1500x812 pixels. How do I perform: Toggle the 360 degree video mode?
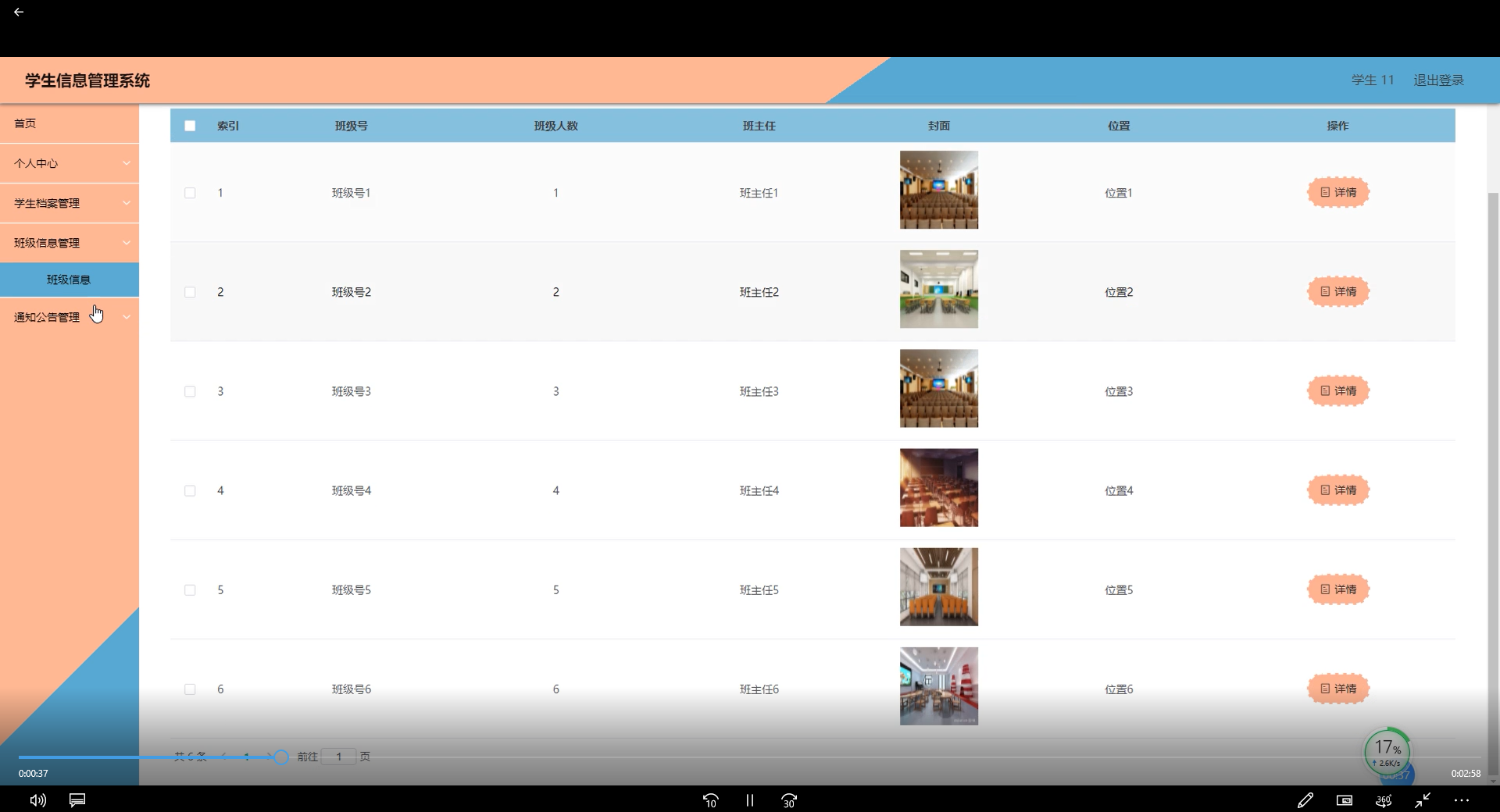point(1384,800)
